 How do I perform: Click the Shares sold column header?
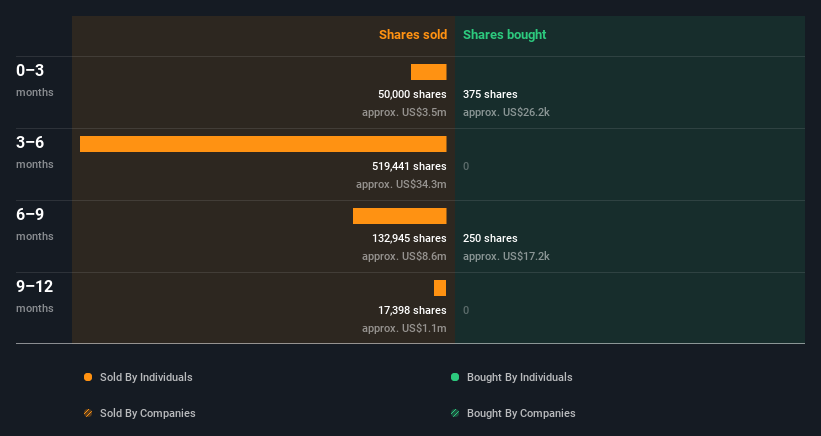413,35
